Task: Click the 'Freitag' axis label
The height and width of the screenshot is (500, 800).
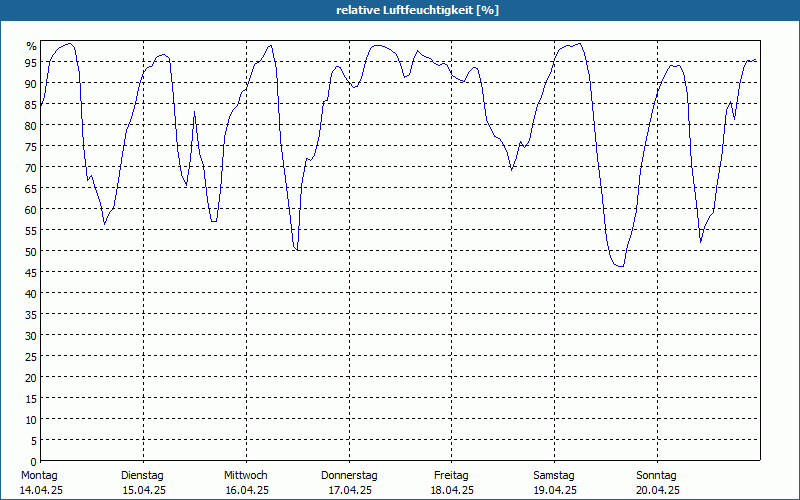Action: (451, 475)
